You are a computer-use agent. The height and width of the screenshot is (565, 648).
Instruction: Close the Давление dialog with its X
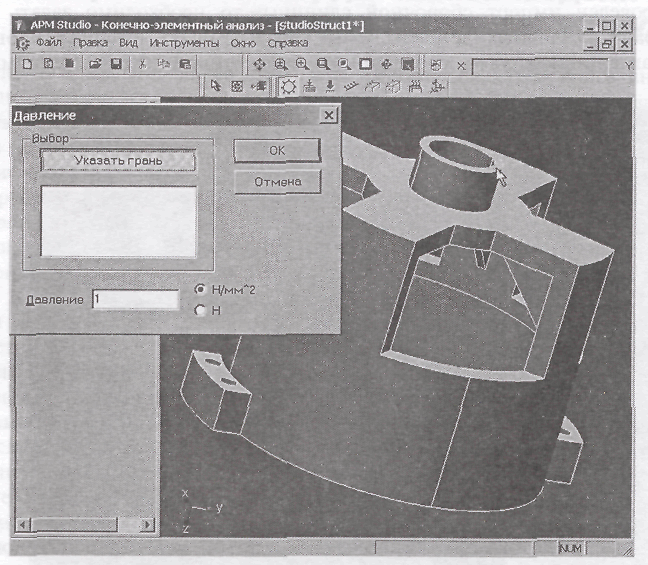point(329,115)
